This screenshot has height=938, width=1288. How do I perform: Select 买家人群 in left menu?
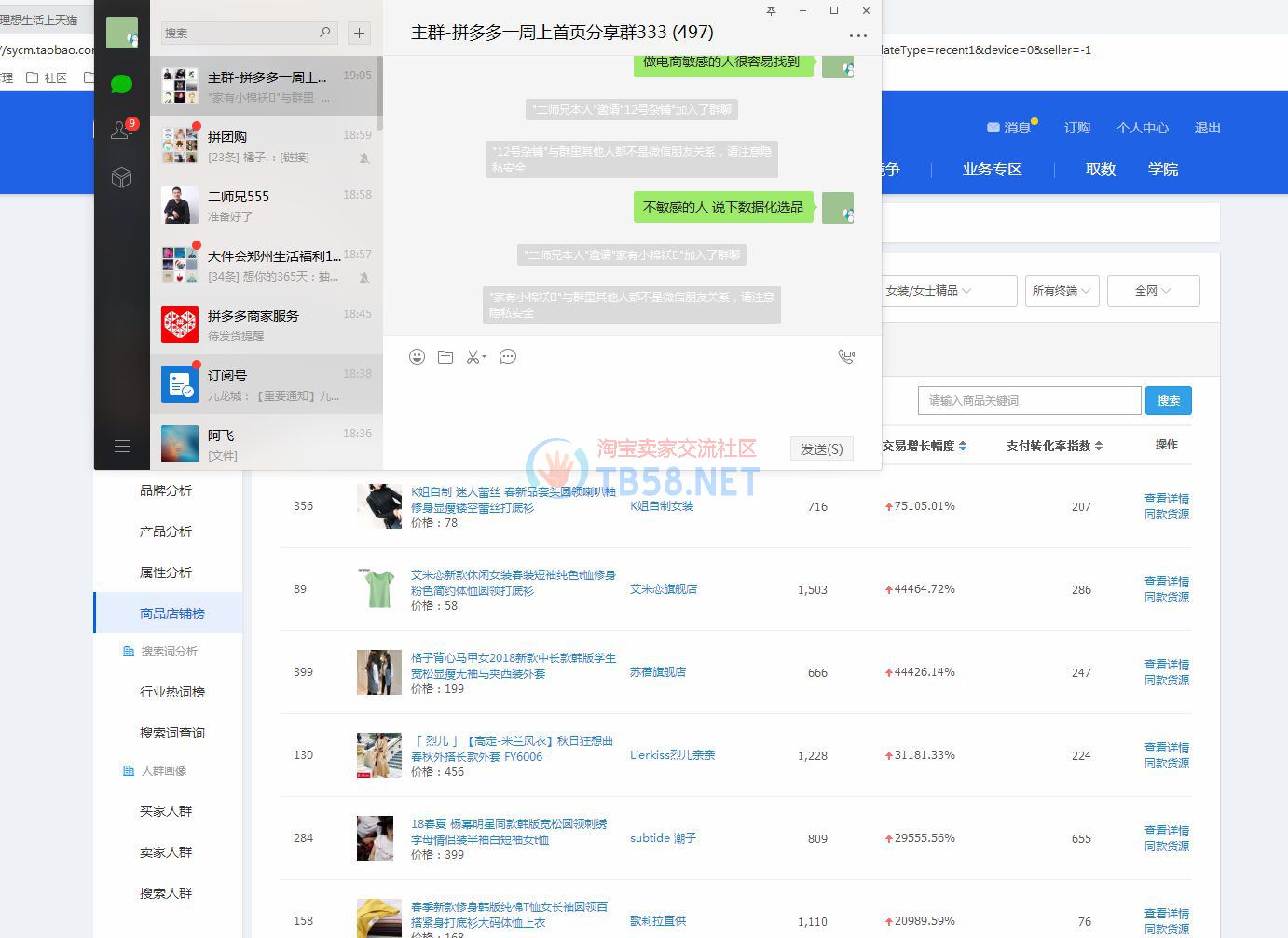(x=166, y=811)
